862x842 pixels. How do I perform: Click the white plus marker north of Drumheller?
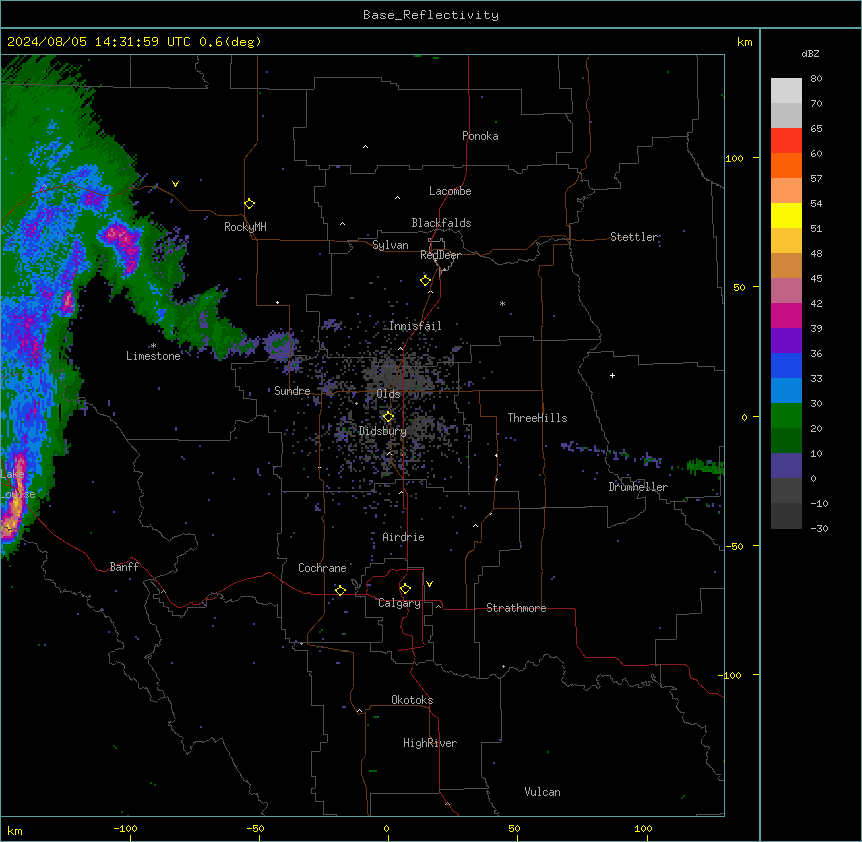612,375
